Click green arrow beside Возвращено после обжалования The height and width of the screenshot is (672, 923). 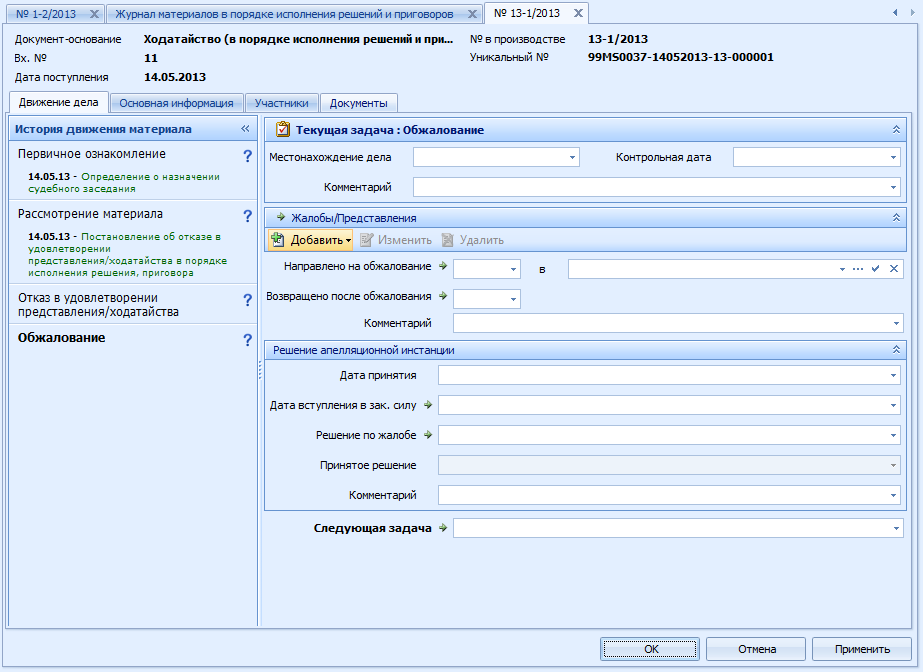443,296
